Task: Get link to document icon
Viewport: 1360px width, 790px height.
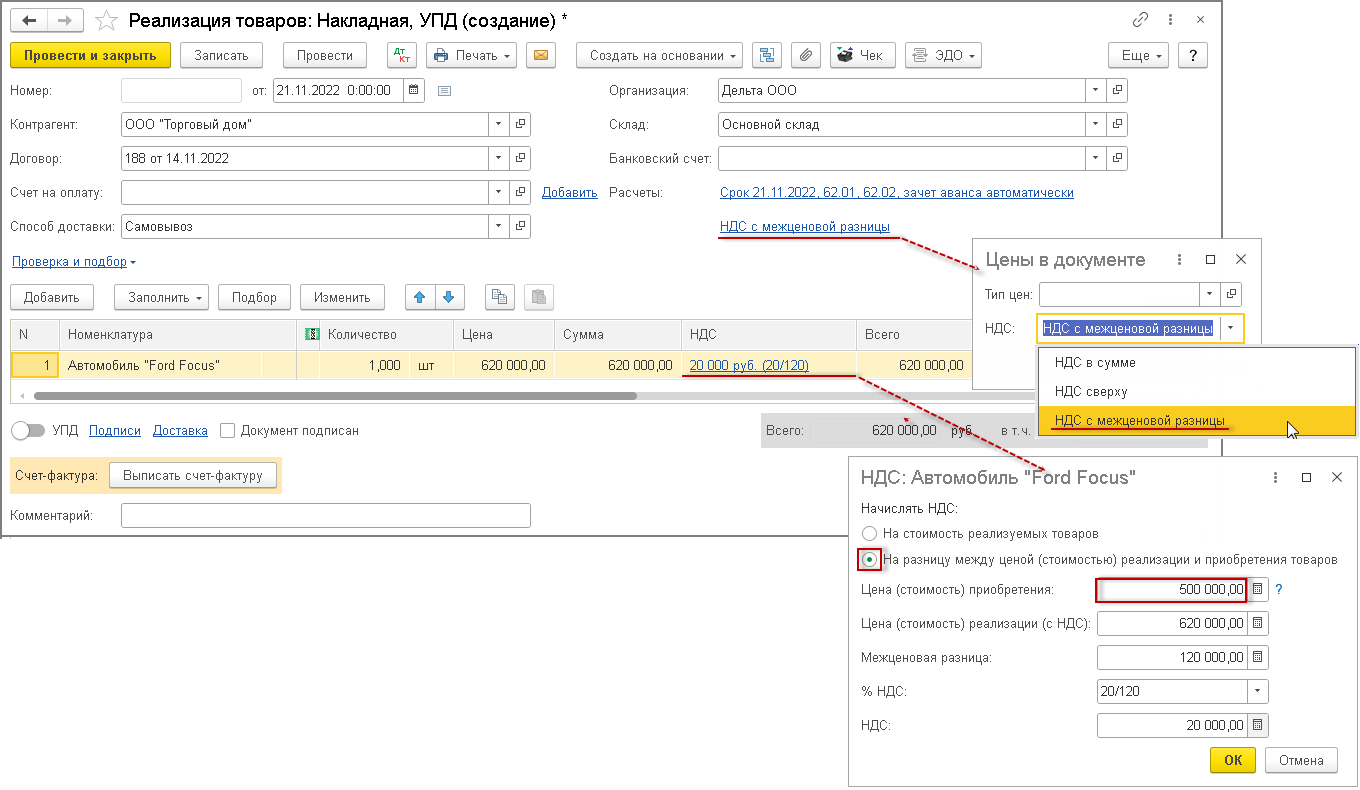Action: pos(1140,20)
